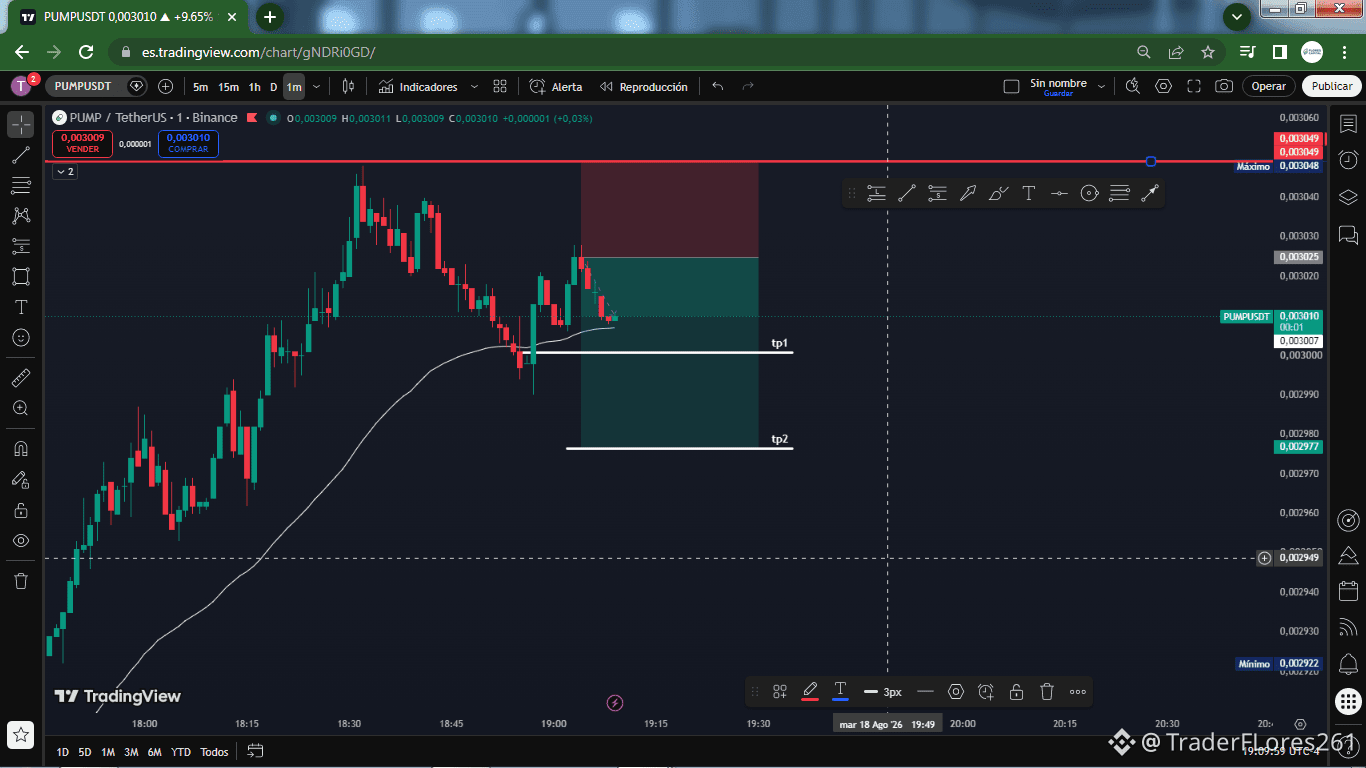
Task: Click the red VENDER sell button
Action: point(83,143)
